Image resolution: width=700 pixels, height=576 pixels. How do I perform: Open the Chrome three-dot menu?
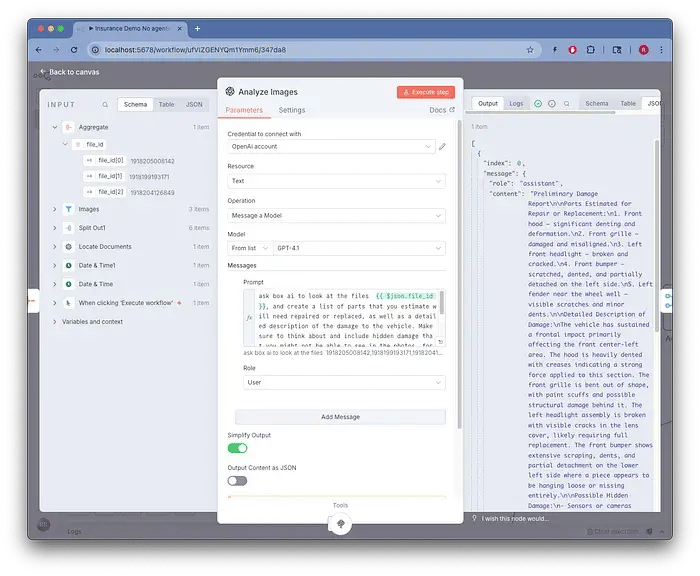(661, 50)
